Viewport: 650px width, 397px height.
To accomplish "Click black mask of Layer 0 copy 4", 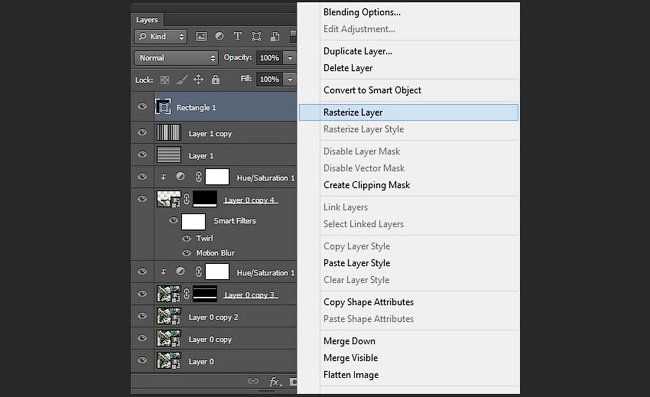I will [x=205, y=199].
